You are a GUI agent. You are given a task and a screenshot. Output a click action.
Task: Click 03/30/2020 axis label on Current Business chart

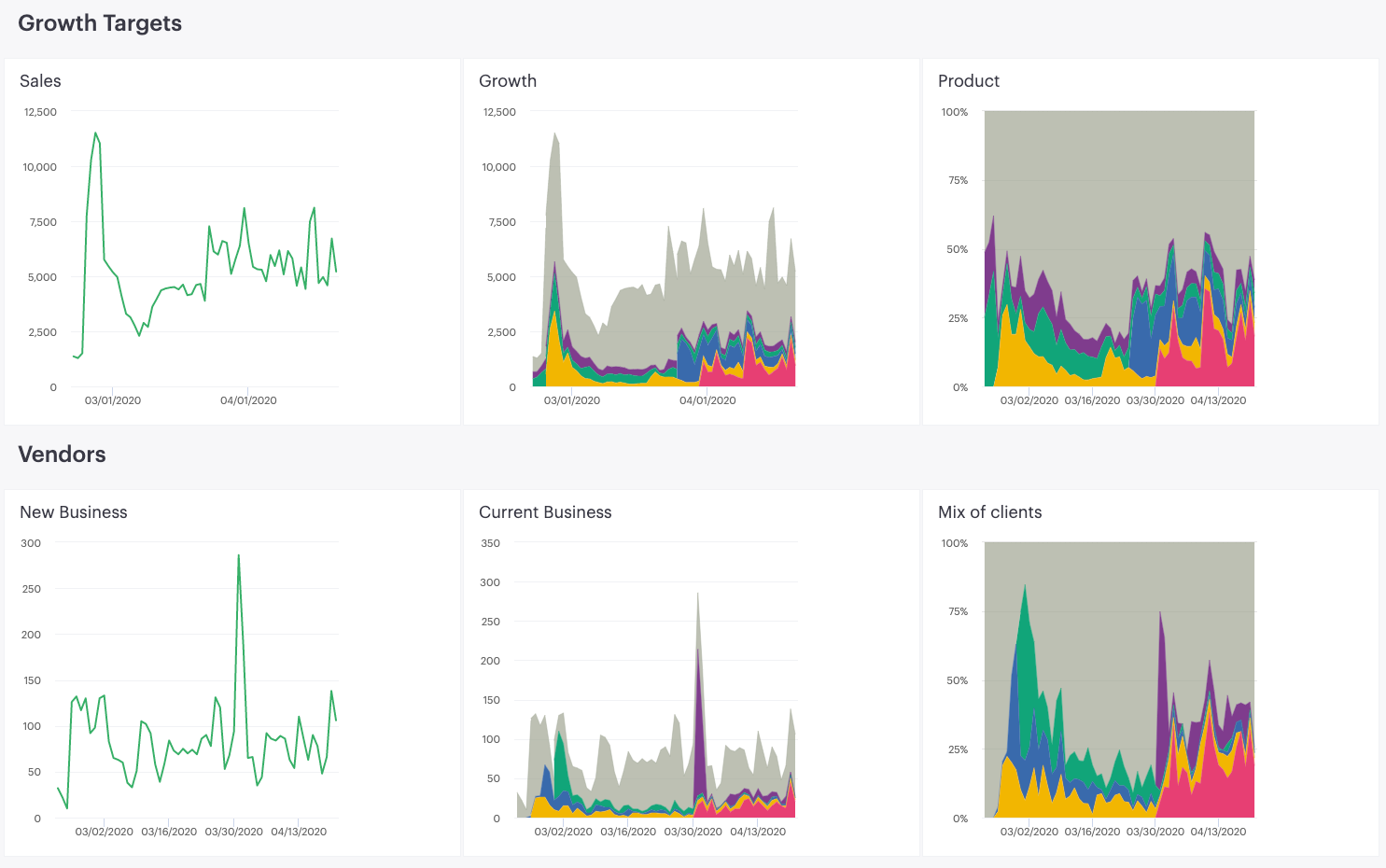point(693,832)
